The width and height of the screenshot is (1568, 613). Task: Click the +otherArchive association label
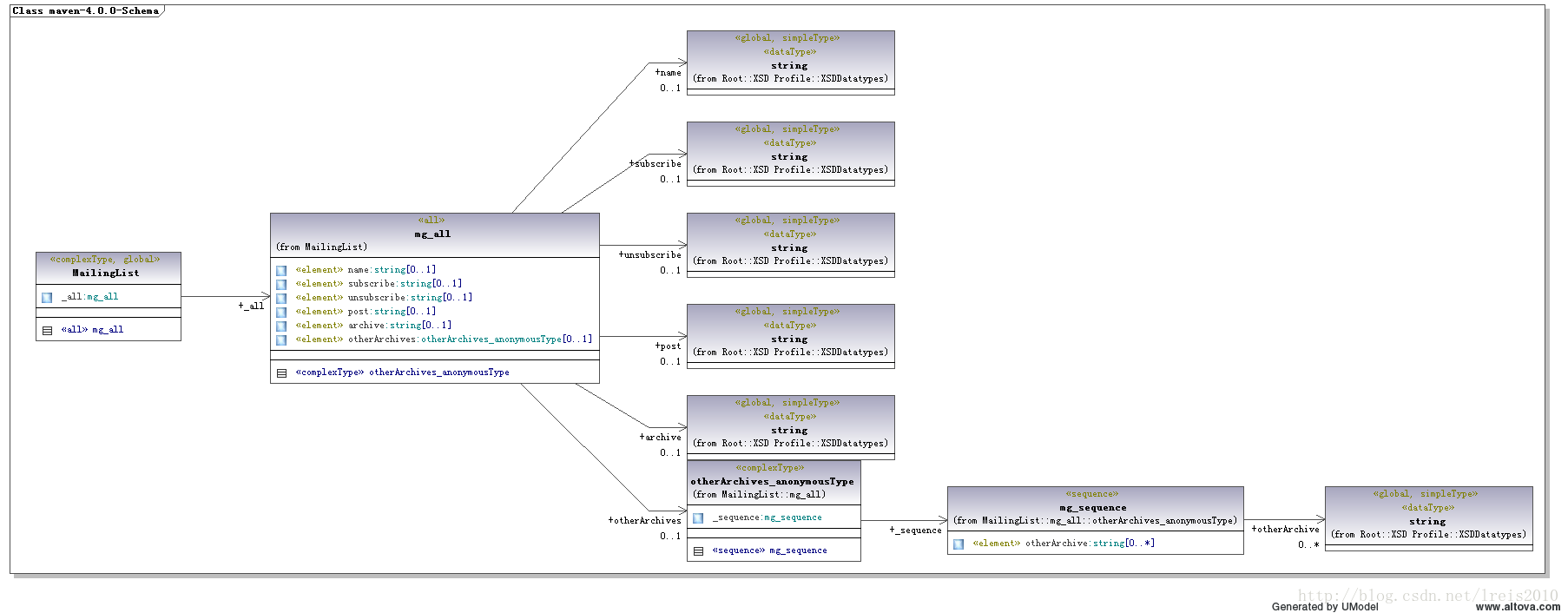1285,529
